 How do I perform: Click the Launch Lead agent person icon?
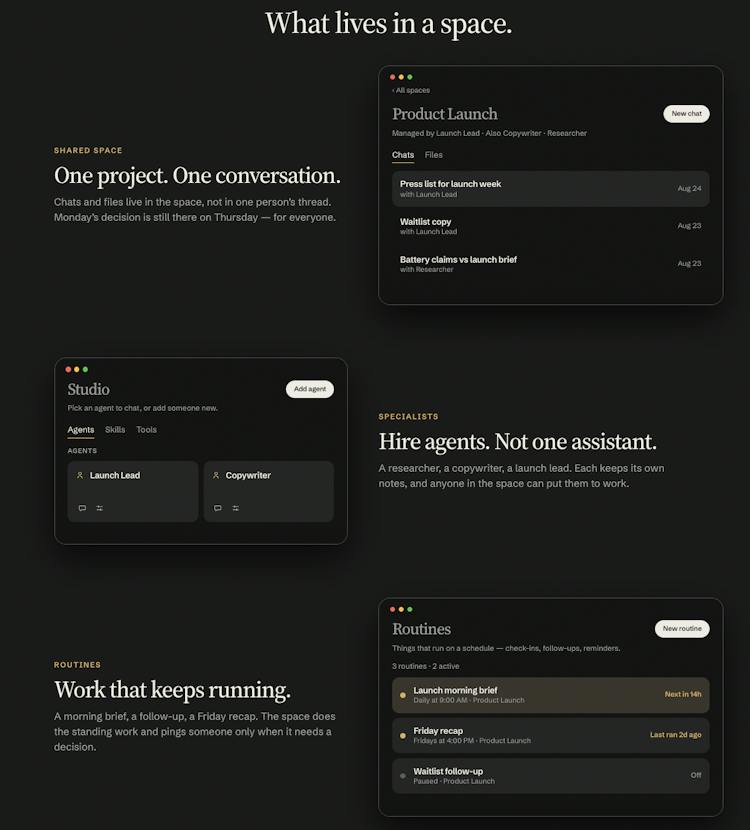click(80, 475)
